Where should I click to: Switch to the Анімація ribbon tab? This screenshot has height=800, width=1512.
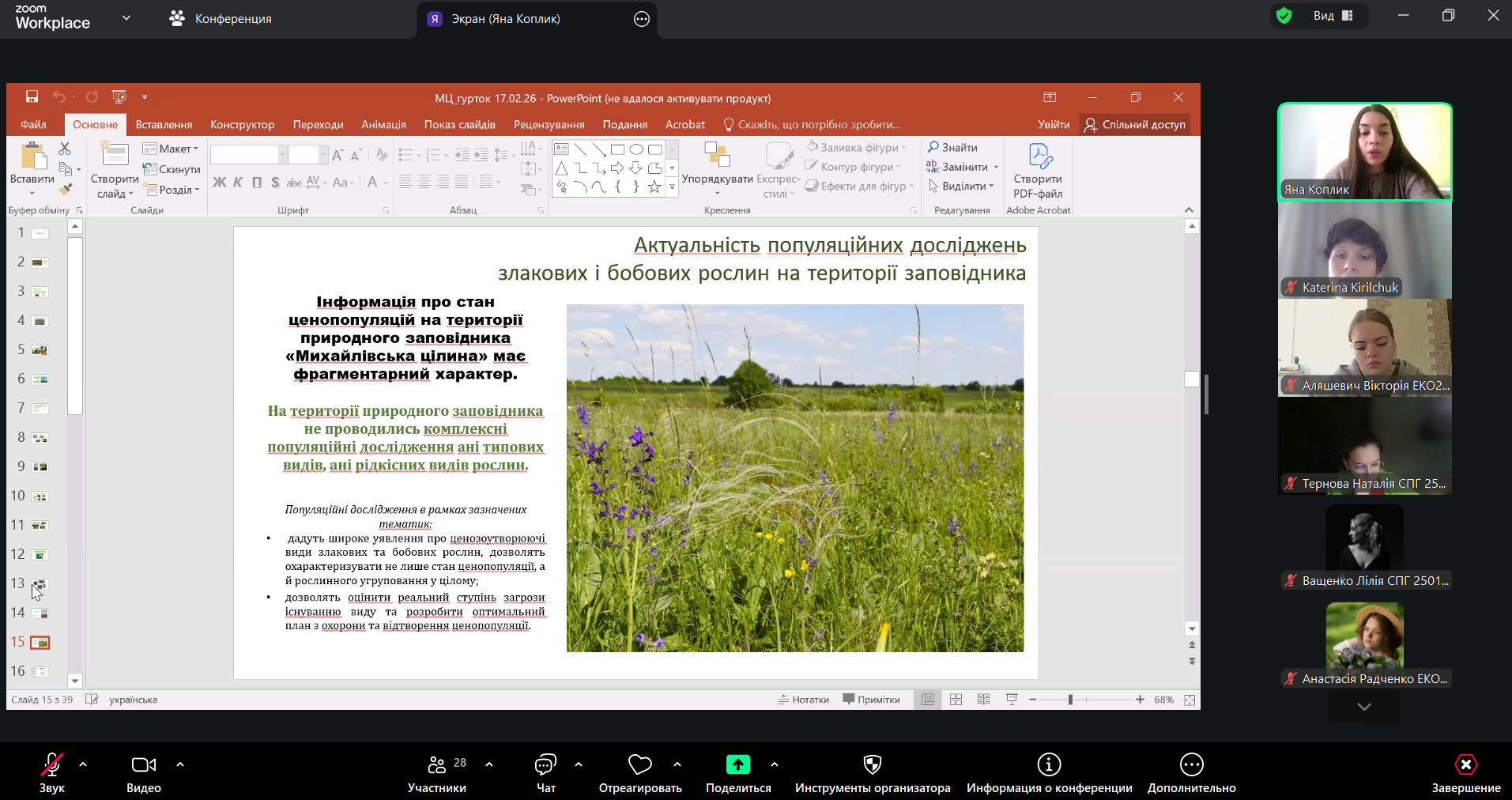[383, 125]
